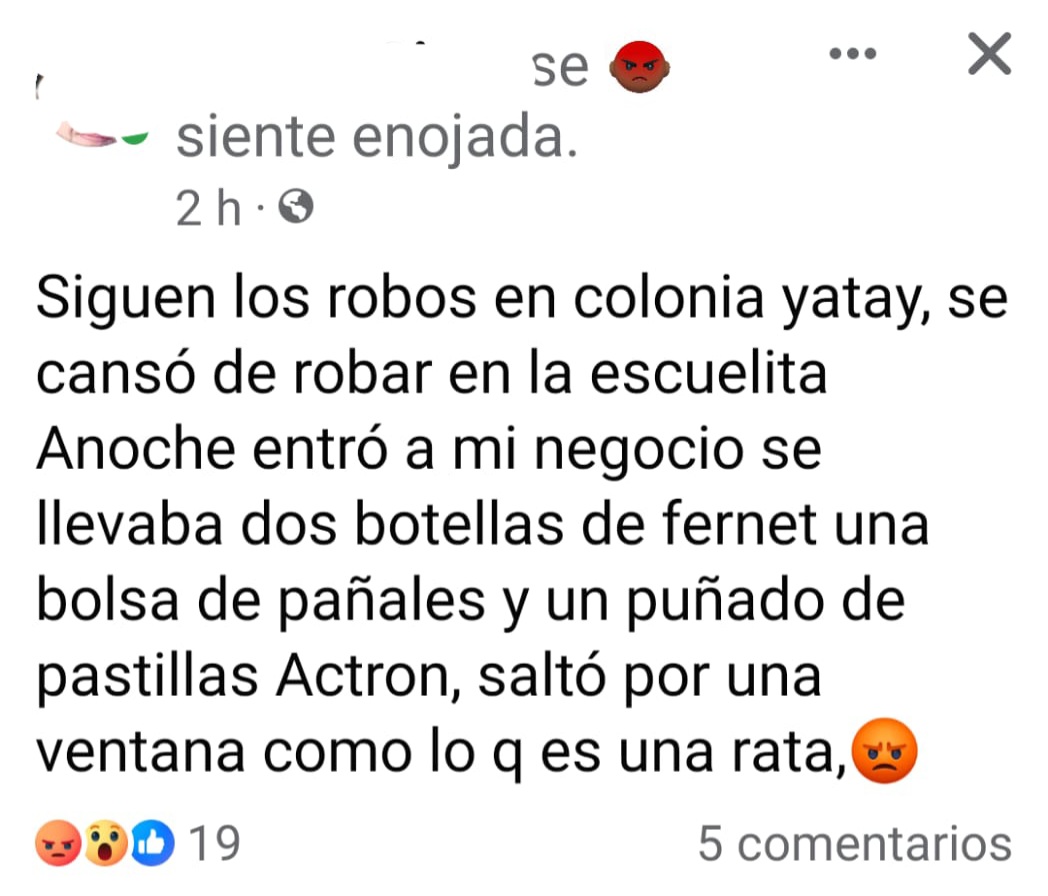The width and height of the screenshot is (1048, 896).
Task: Click the like thumbs-up reaction icon
Action: pyautogui.click(x=152, y=843)
